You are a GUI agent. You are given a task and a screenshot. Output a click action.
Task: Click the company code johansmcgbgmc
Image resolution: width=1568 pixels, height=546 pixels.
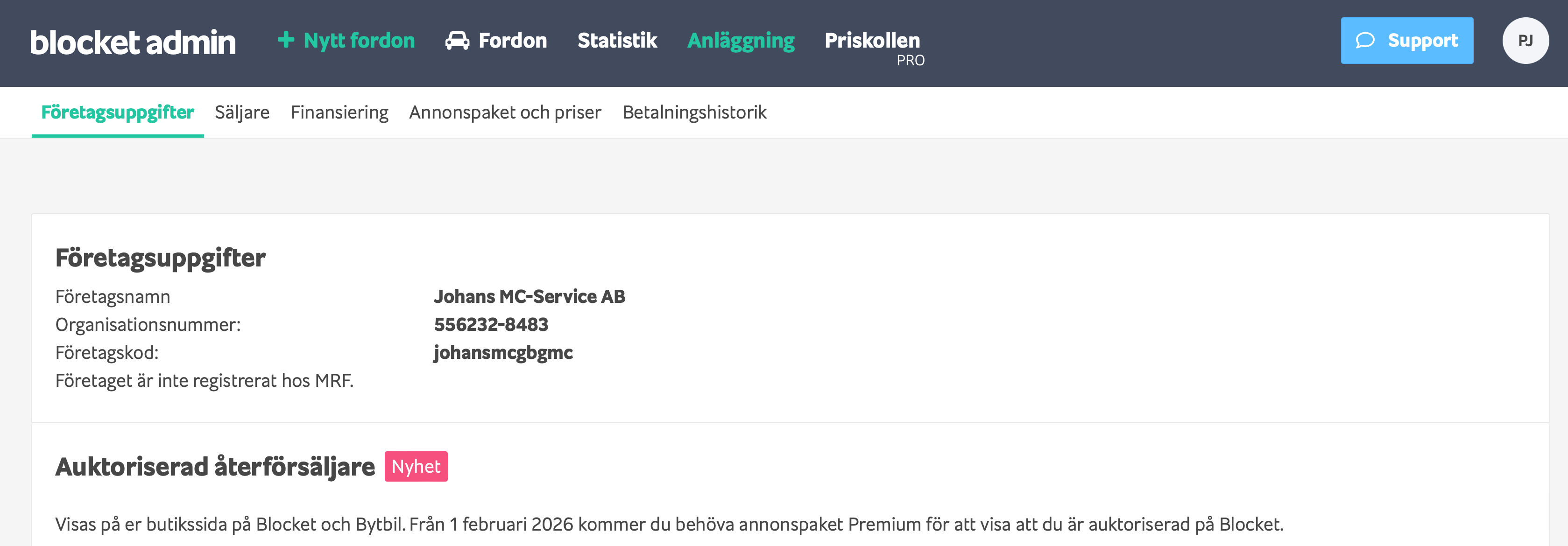[503, 353]
